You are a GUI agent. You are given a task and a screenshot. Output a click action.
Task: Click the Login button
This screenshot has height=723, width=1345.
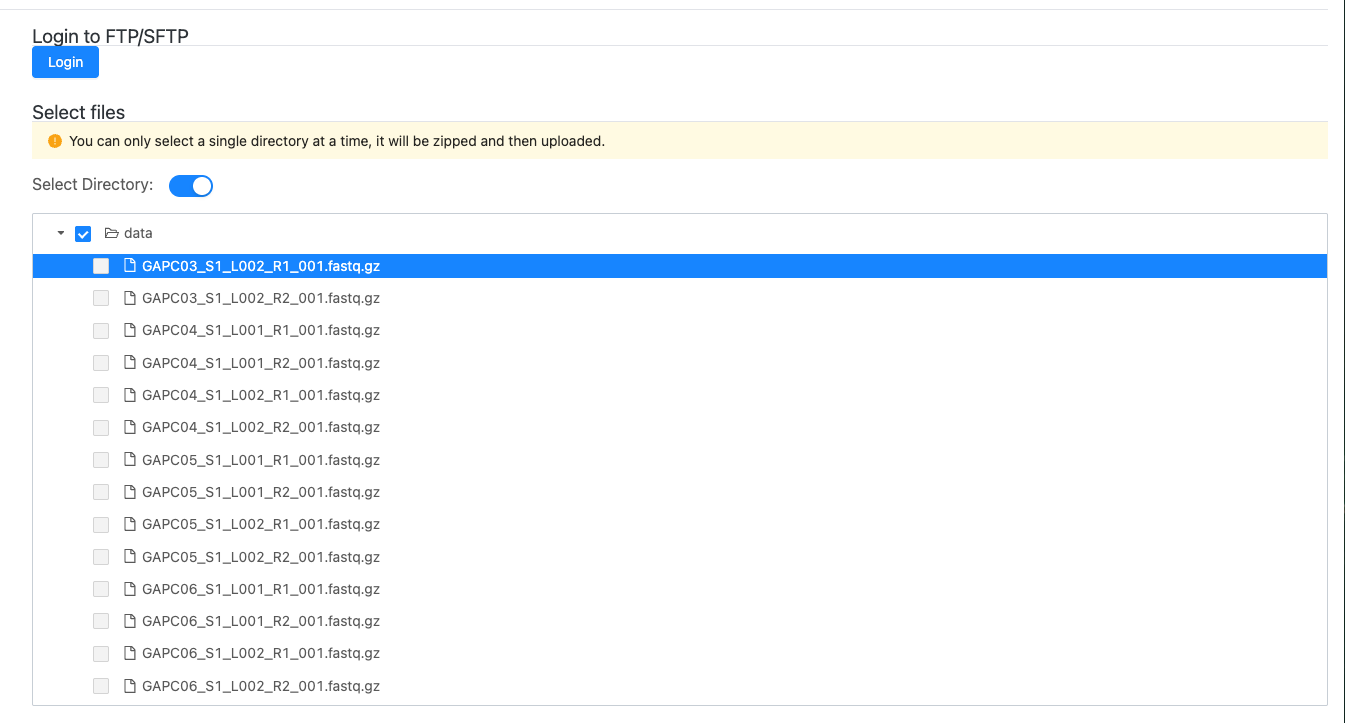click(65, 62)
